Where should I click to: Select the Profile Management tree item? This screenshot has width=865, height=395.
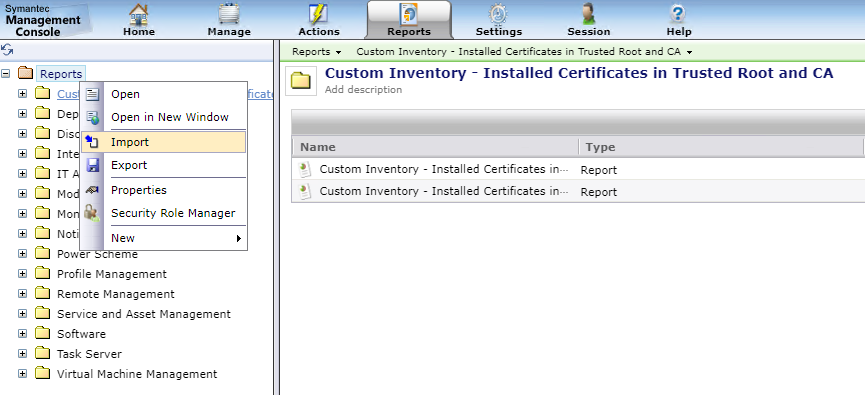[x=111, y=274]
